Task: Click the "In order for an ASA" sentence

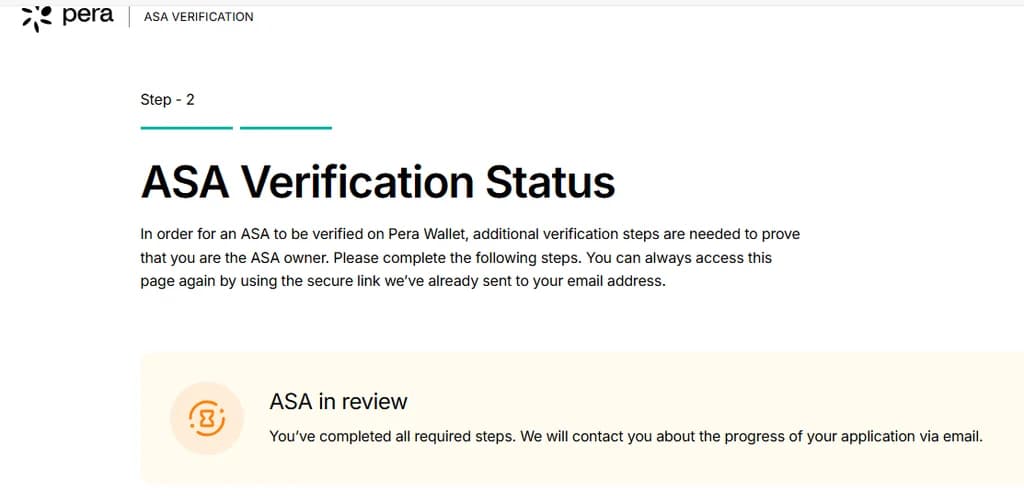Action: tap(200, 234)
